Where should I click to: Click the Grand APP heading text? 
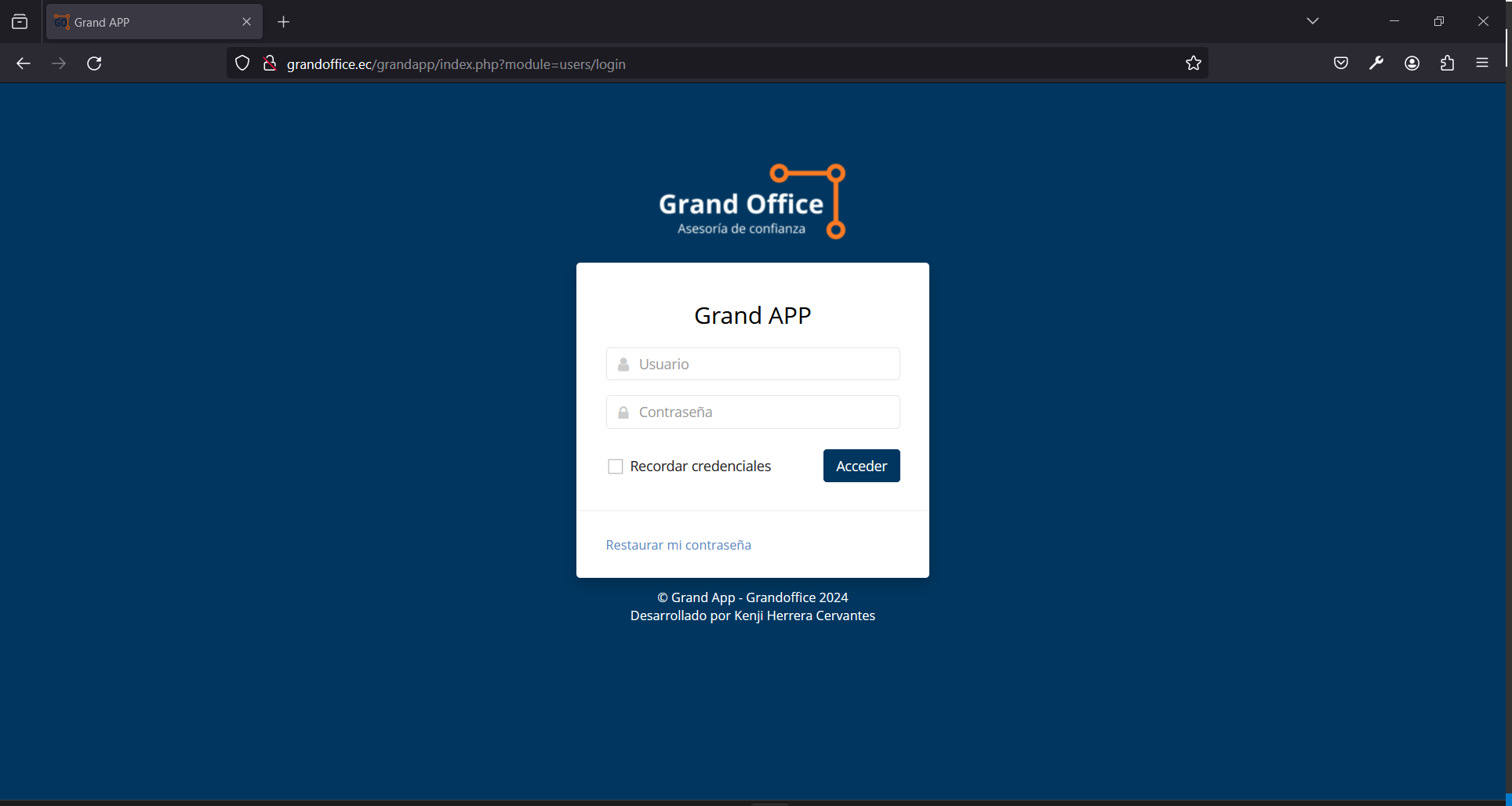[753, 315]
